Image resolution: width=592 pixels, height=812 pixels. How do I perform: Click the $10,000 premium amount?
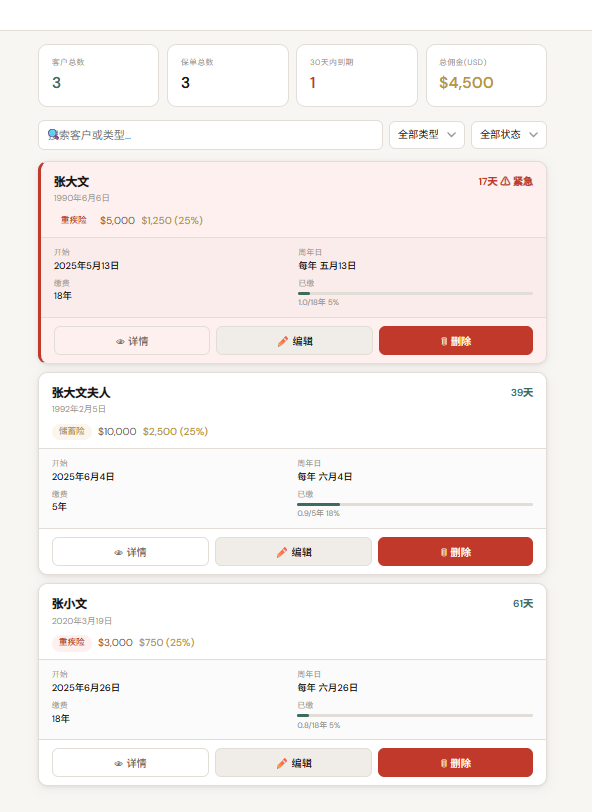point(117,431)
